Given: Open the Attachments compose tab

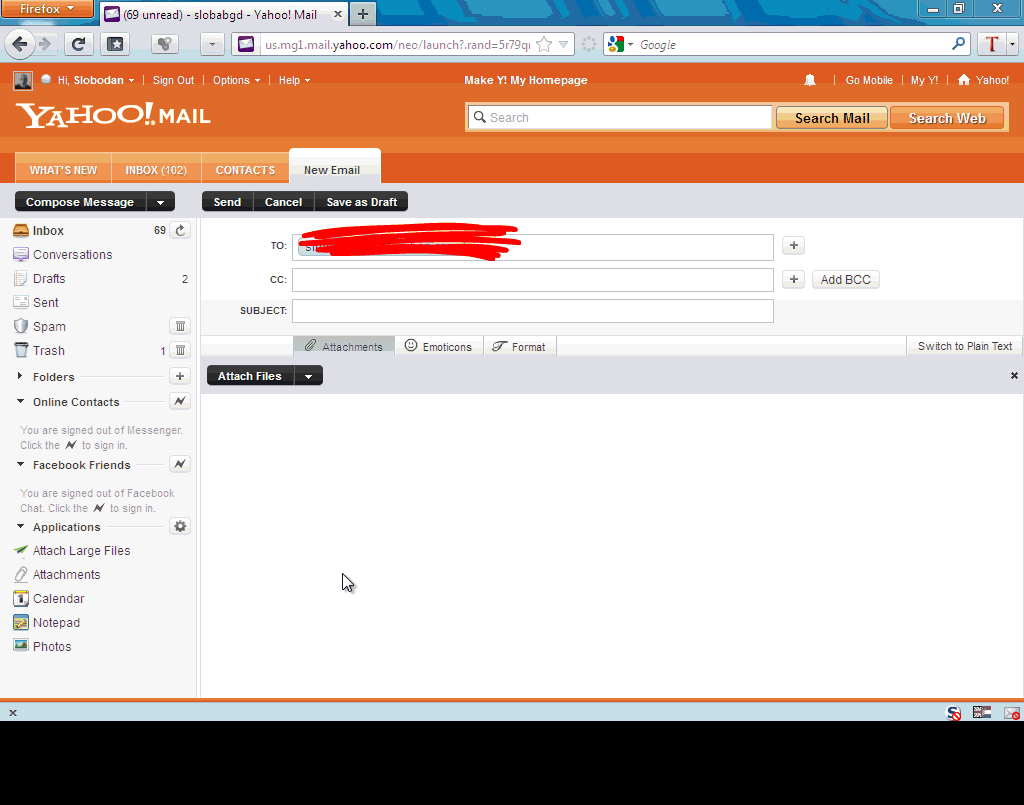Looking at the screenshot, I should [344, 346].
